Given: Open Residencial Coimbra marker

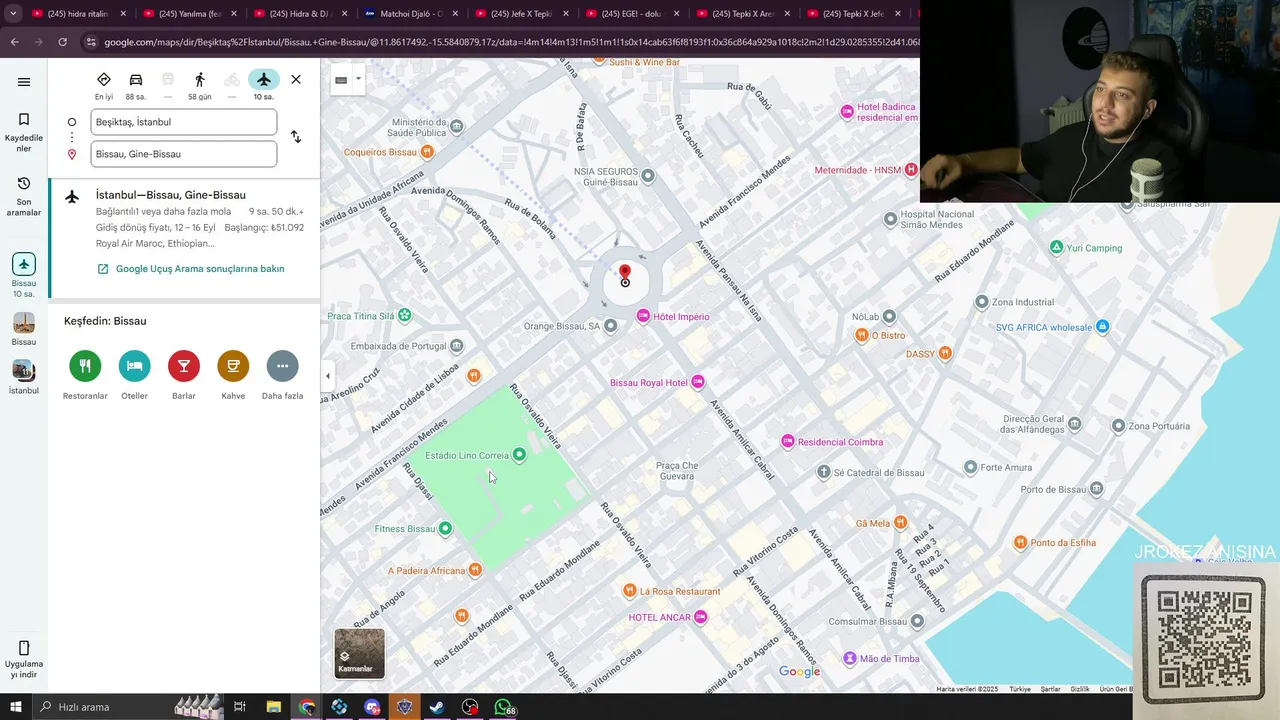Looking at the screenshot, I should pos(788,441).
